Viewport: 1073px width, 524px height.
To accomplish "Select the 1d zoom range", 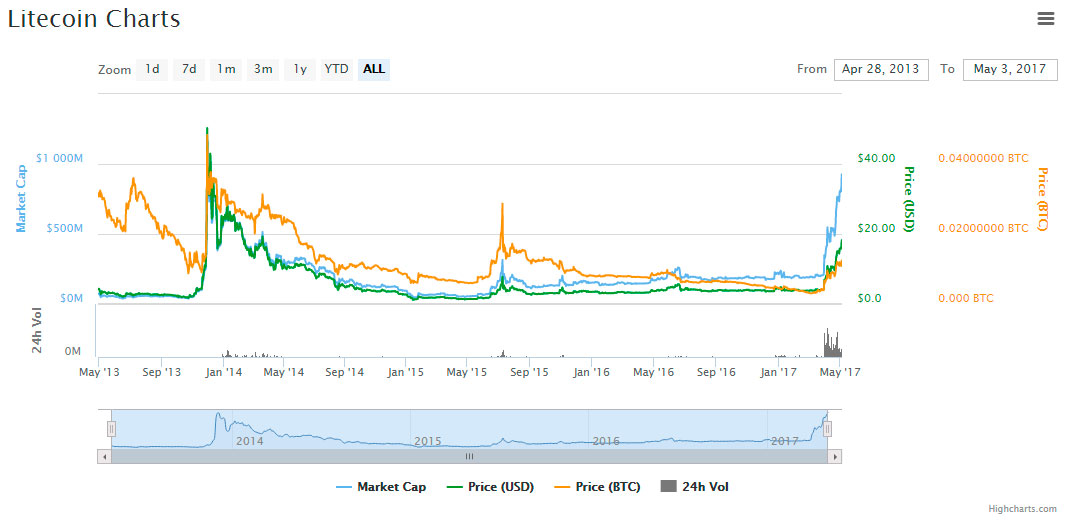I will [x=152, y=69].
